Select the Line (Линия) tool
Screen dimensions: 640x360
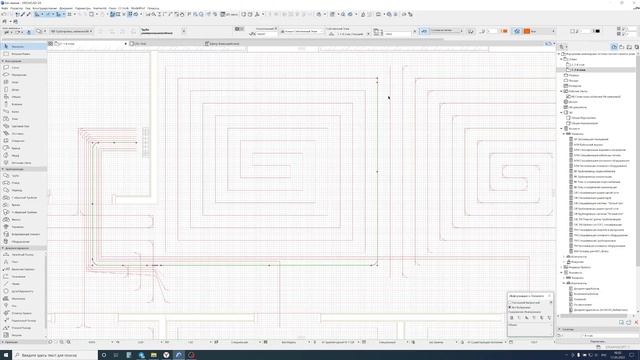point(23,284)
